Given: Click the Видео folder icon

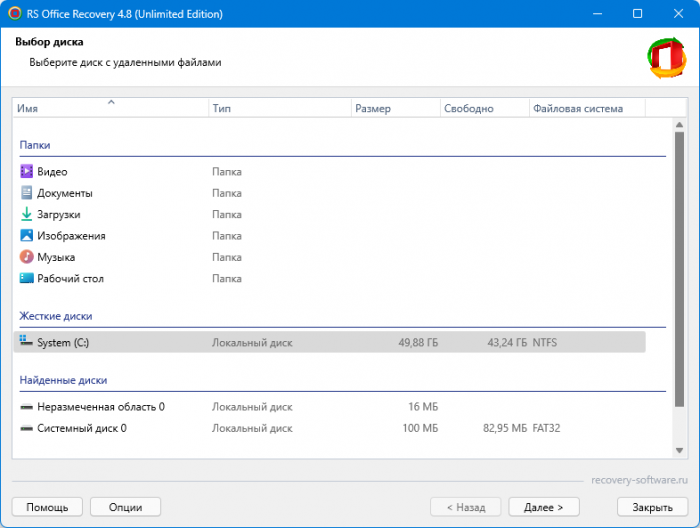Looking at the screenshot, I should (26, 172).
